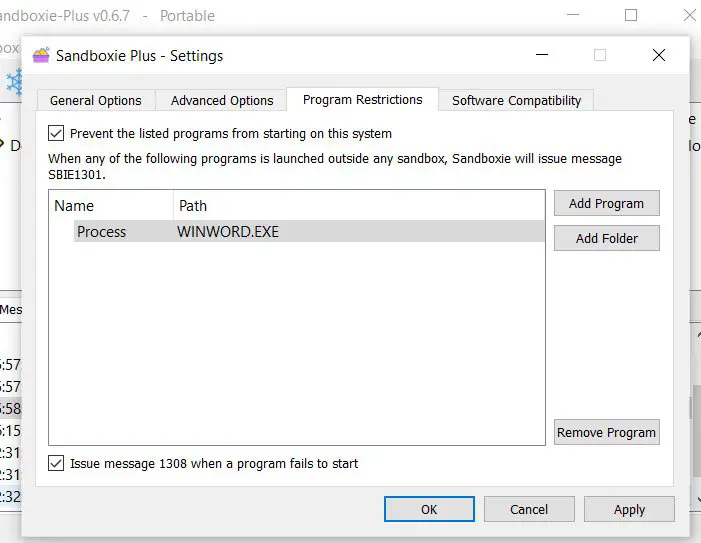Viewport: 701px width, 543px height.
Task: Toggle Issue message 1308 checkbox
Action: pos(56,463)
